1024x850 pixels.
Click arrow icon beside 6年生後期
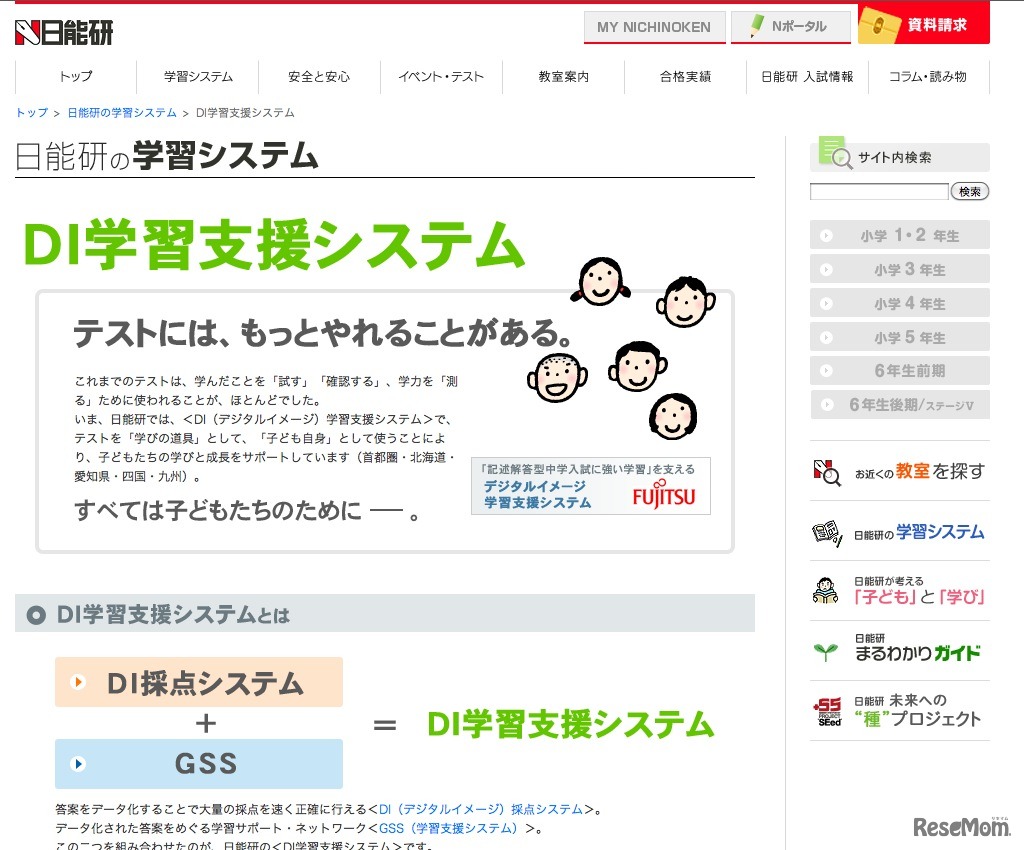click(827, 405)
